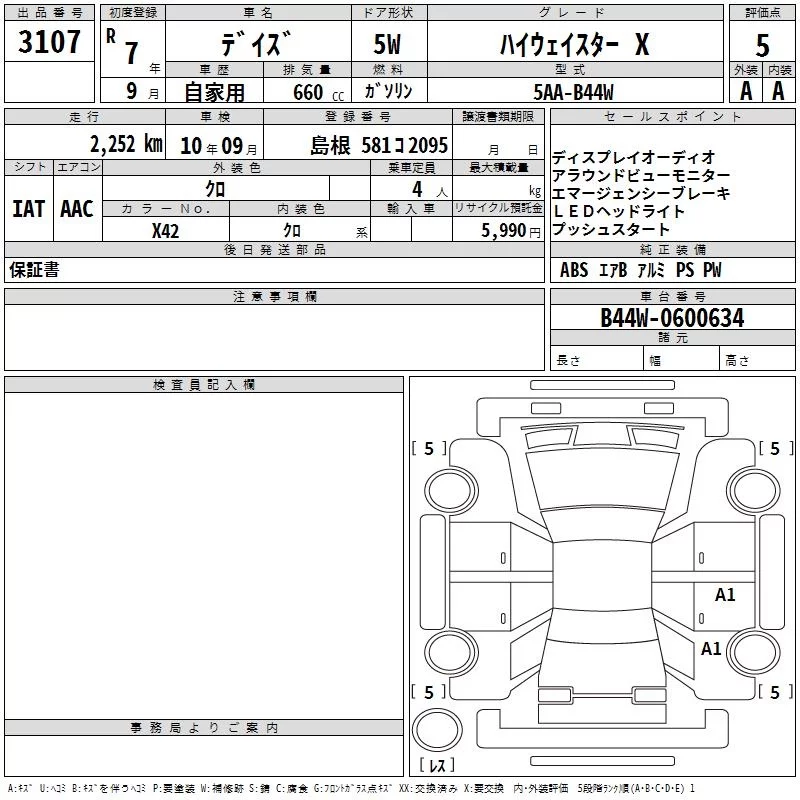
Task: Click the overall grade 5 score
Action: tap(762, 45)
